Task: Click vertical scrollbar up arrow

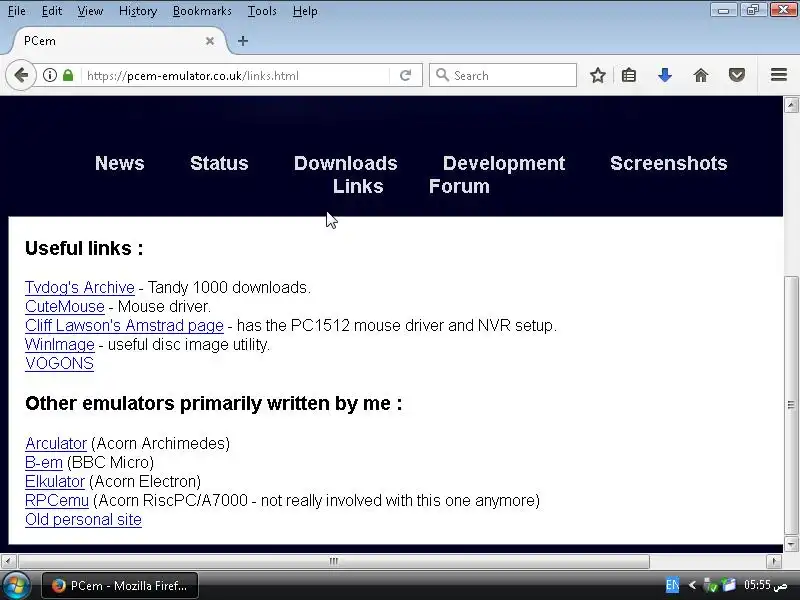Action: tap(791, 105)
